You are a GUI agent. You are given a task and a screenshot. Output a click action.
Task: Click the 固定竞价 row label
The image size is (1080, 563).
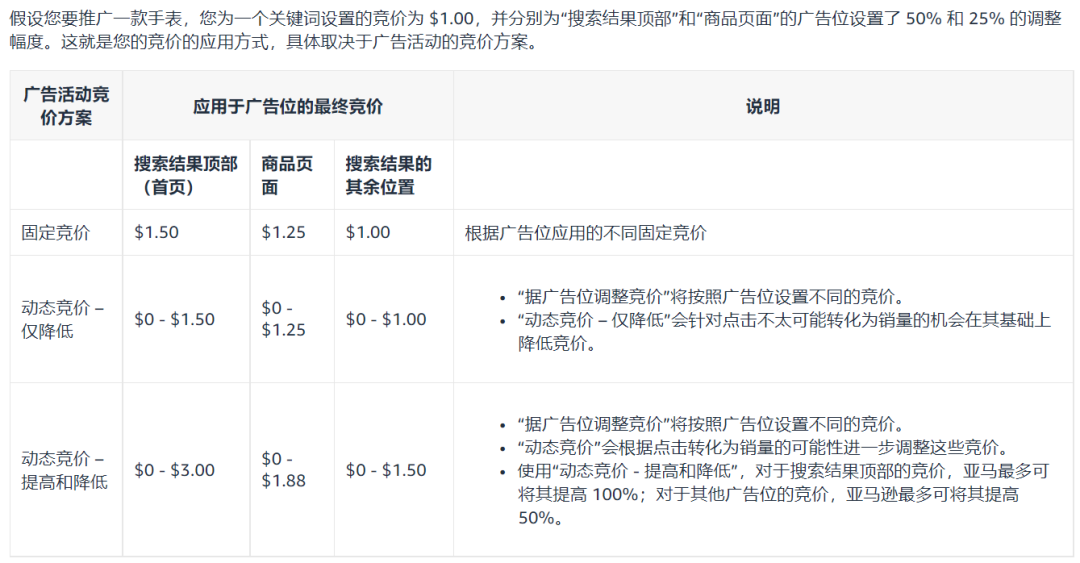[x=55, y=232]
